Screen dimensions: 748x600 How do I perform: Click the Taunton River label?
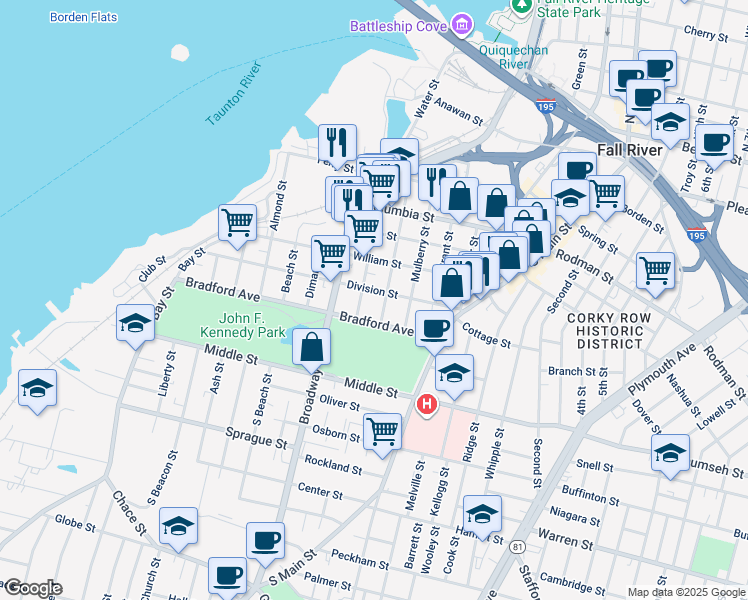click(234, 93)
